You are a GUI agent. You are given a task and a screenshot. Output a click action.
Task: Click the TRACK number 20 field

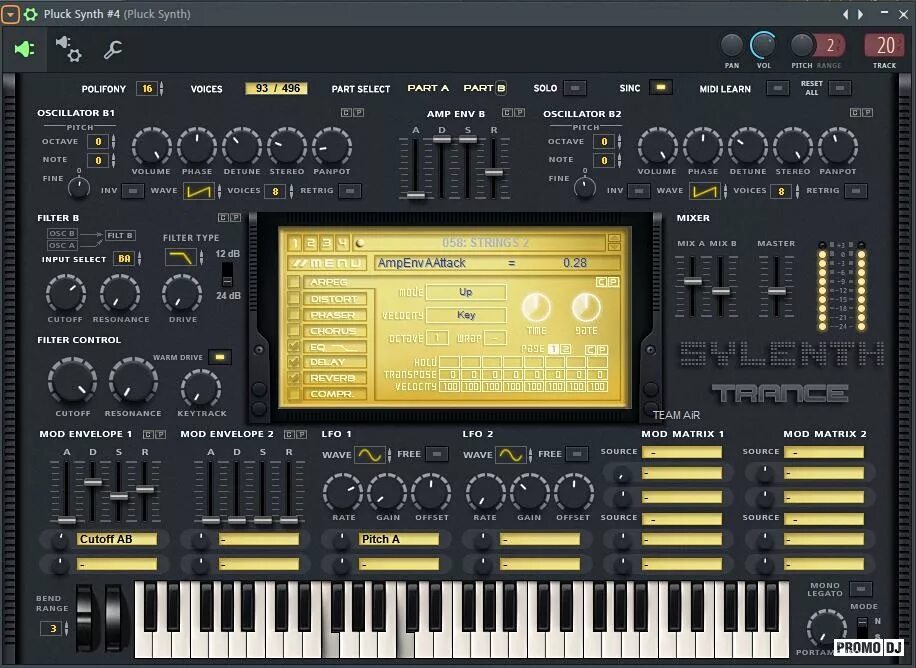[884, 45]
